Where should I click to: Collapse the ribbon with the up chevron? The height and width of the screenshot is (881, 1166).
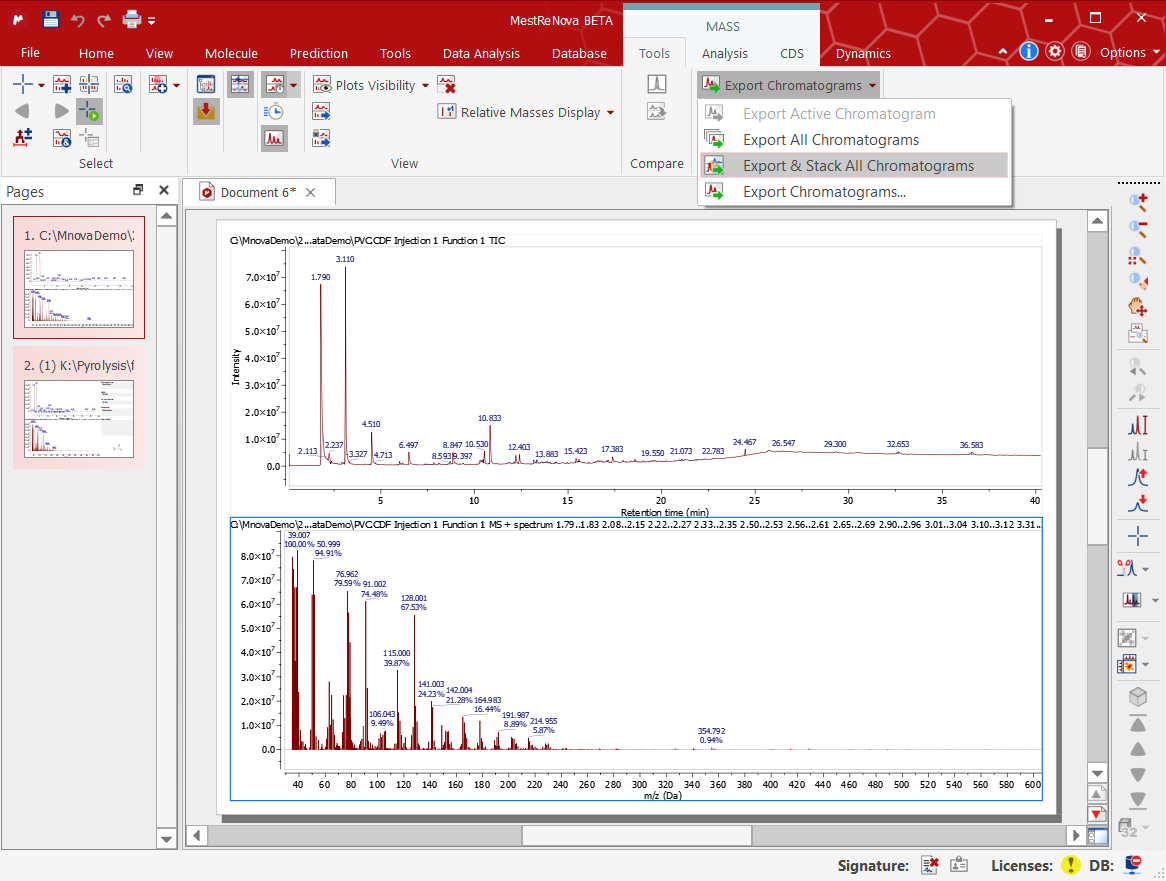1004,53
